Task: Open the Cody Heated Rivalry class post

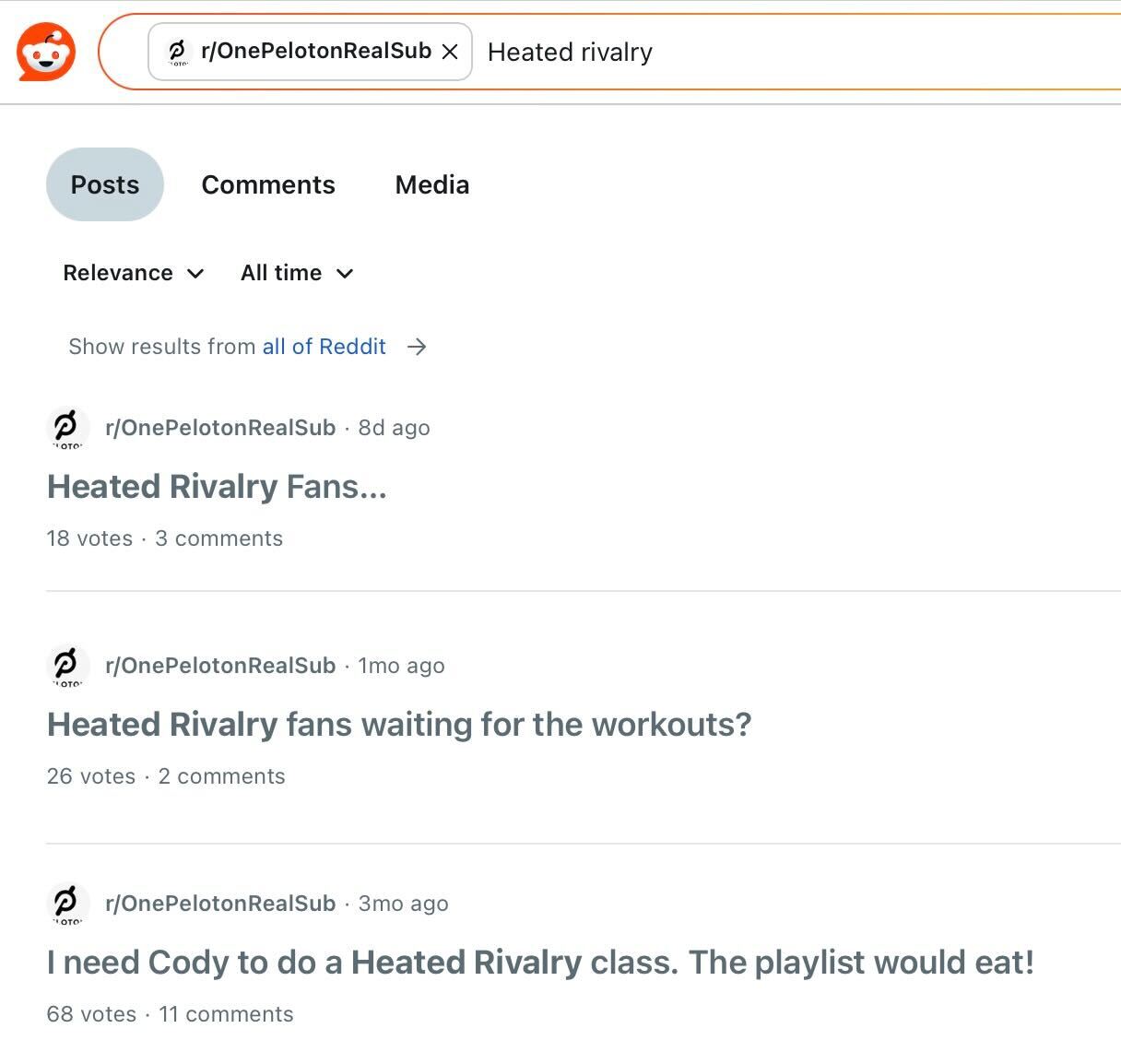Action: (540, 962)
